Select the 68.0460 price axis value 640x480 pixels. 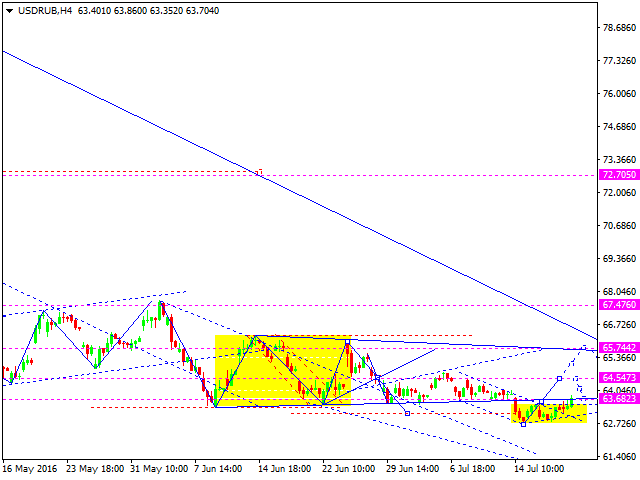(x=619, y=291)
